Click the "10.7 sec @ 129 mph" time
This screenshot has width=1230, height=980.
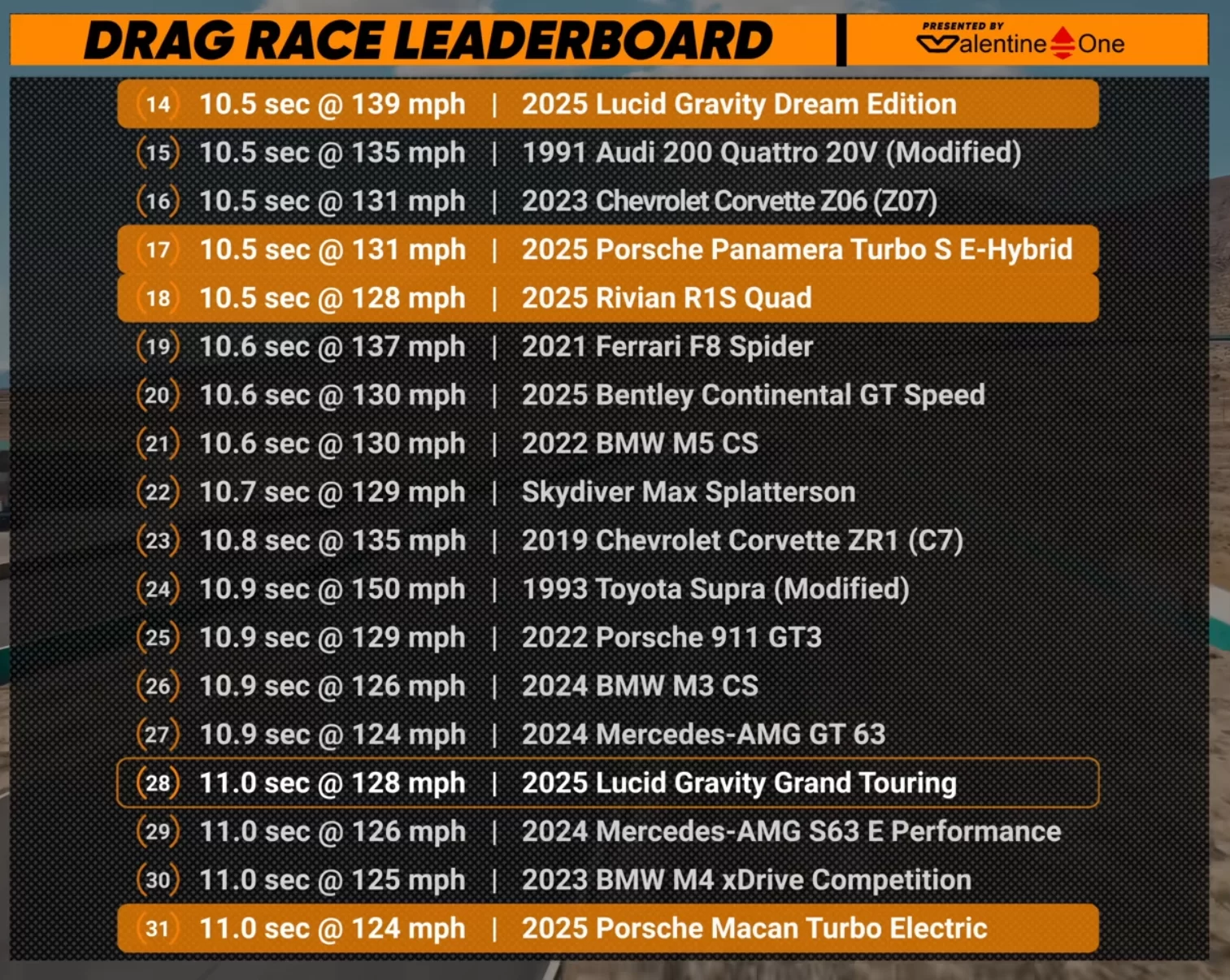(332, 492)
